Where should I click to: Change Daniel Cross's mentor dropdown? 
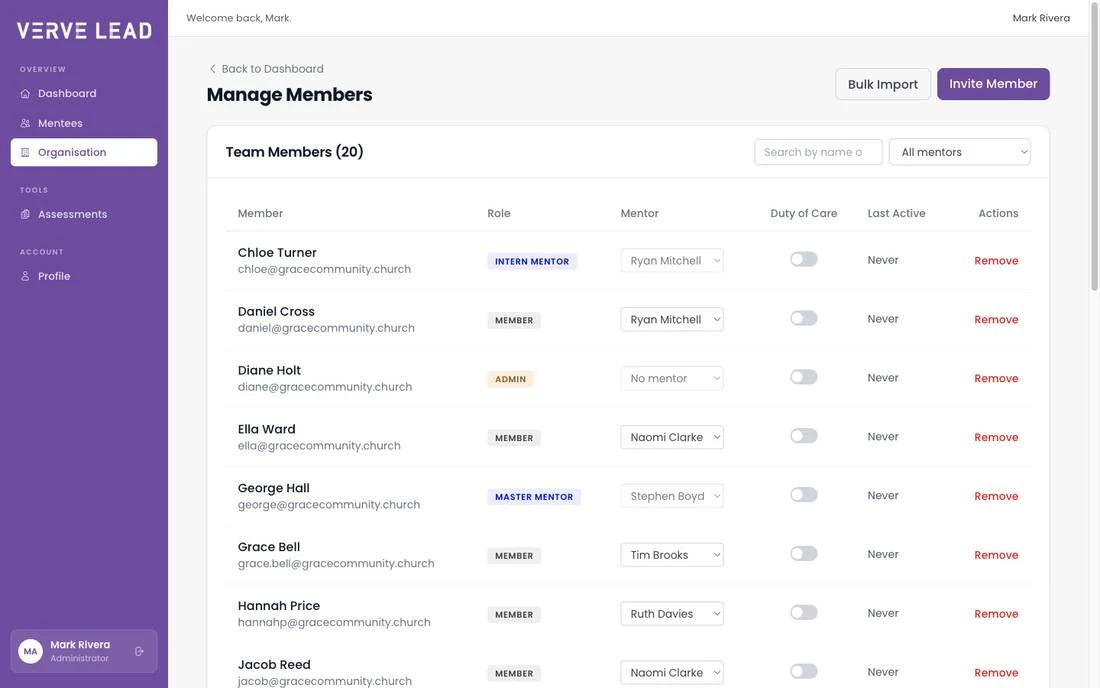pos(672,319)
